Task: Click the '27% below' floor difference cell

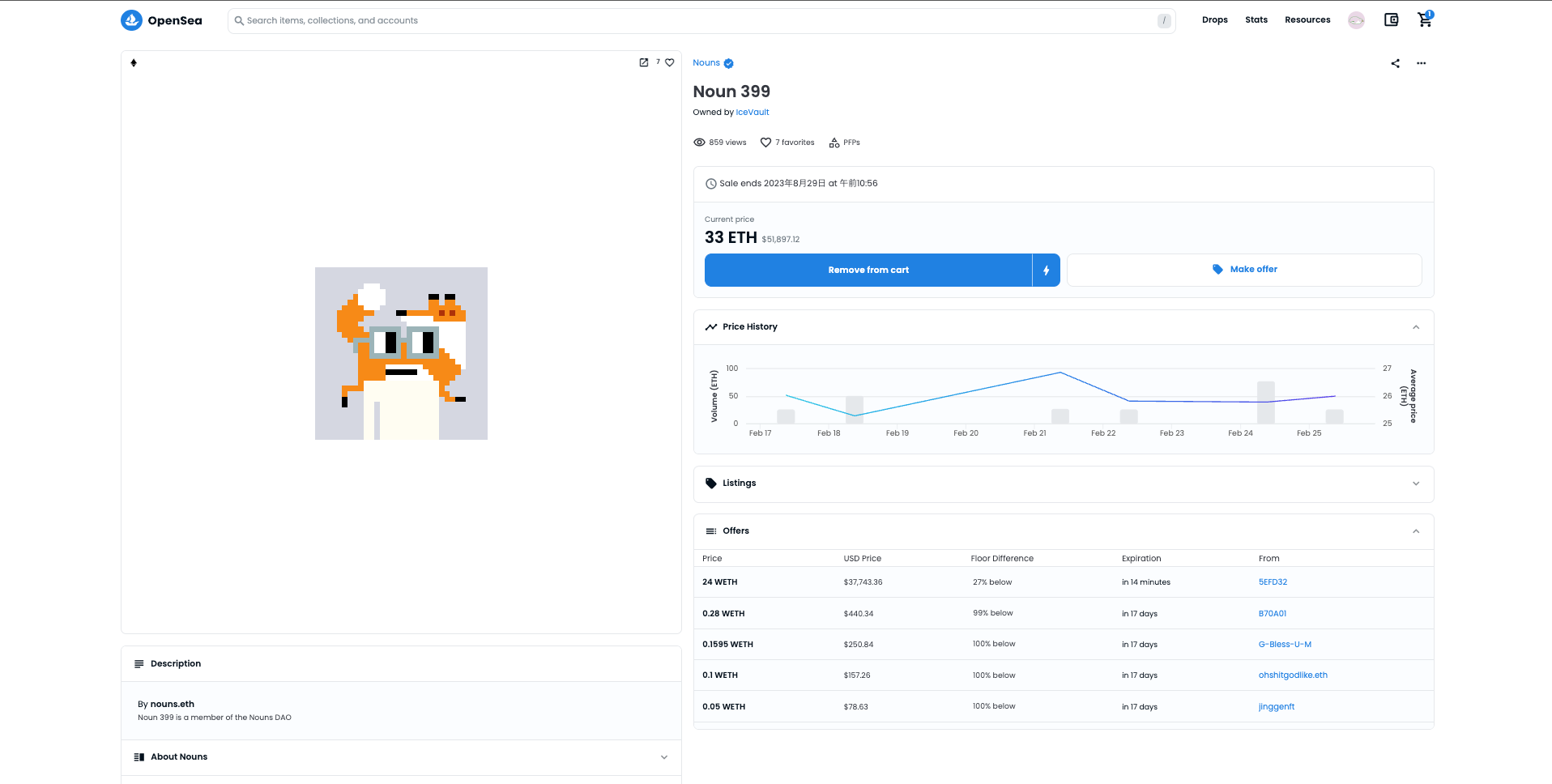Action: (x=992, y=582)
